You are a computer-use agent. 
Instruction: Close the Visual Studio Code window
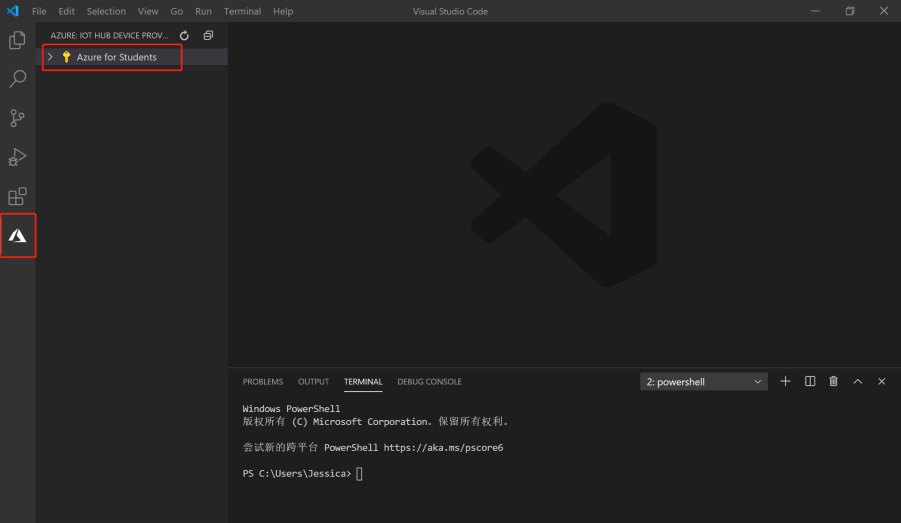tap(884, 11)
